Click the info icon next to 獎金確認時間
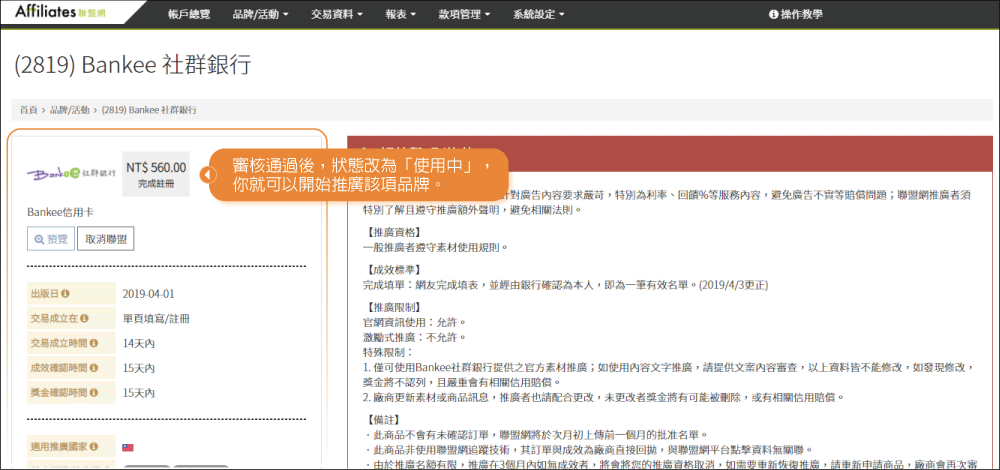 click(x=94, y=392)
